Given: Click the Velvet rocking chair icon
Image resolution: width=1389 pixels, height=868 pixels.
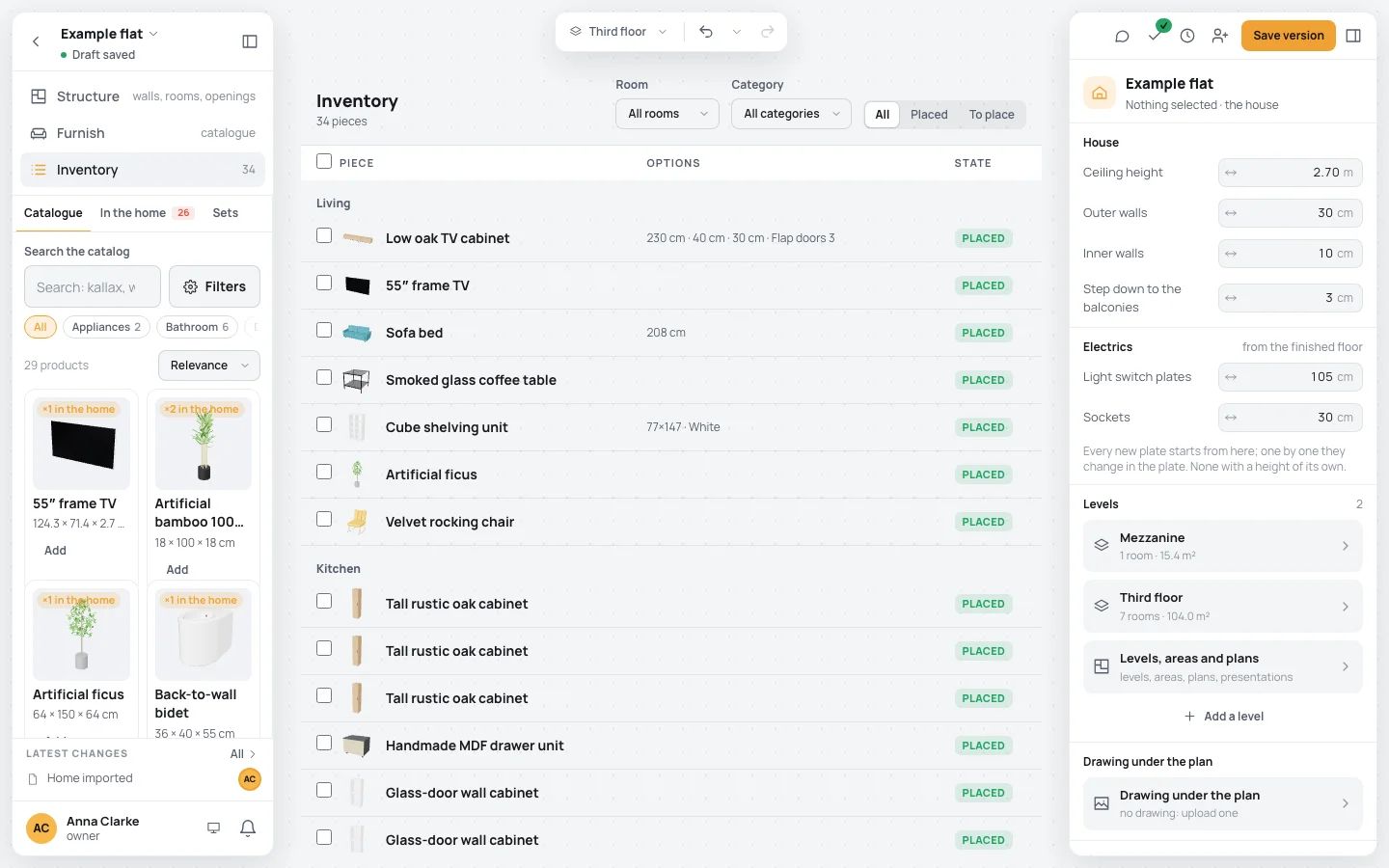Looking at the screenshot, I should (x=357, y=522).
